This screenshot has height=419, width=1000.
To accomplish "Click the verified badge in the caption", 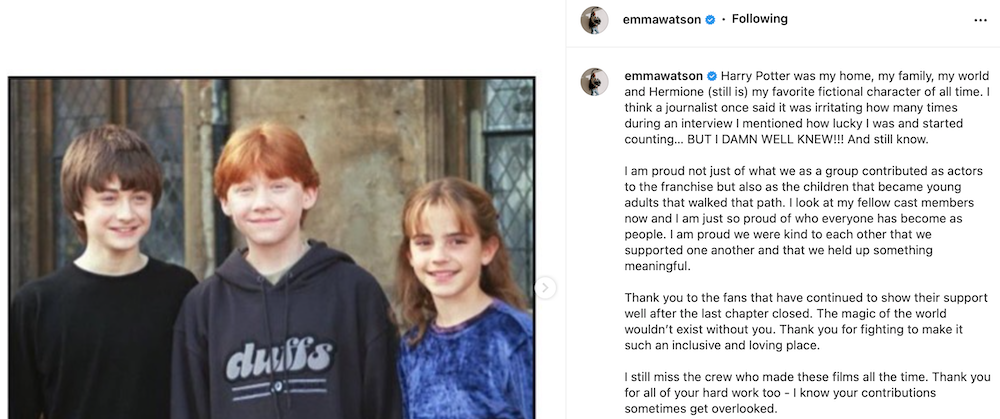I will click(x=712, y=76).
